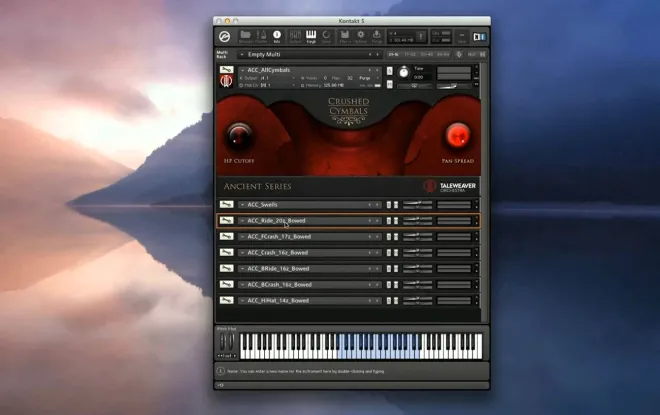Mute the ACC_HiHat_14z_Bowed instrument
Screen dimensions: 660x415
396,301
